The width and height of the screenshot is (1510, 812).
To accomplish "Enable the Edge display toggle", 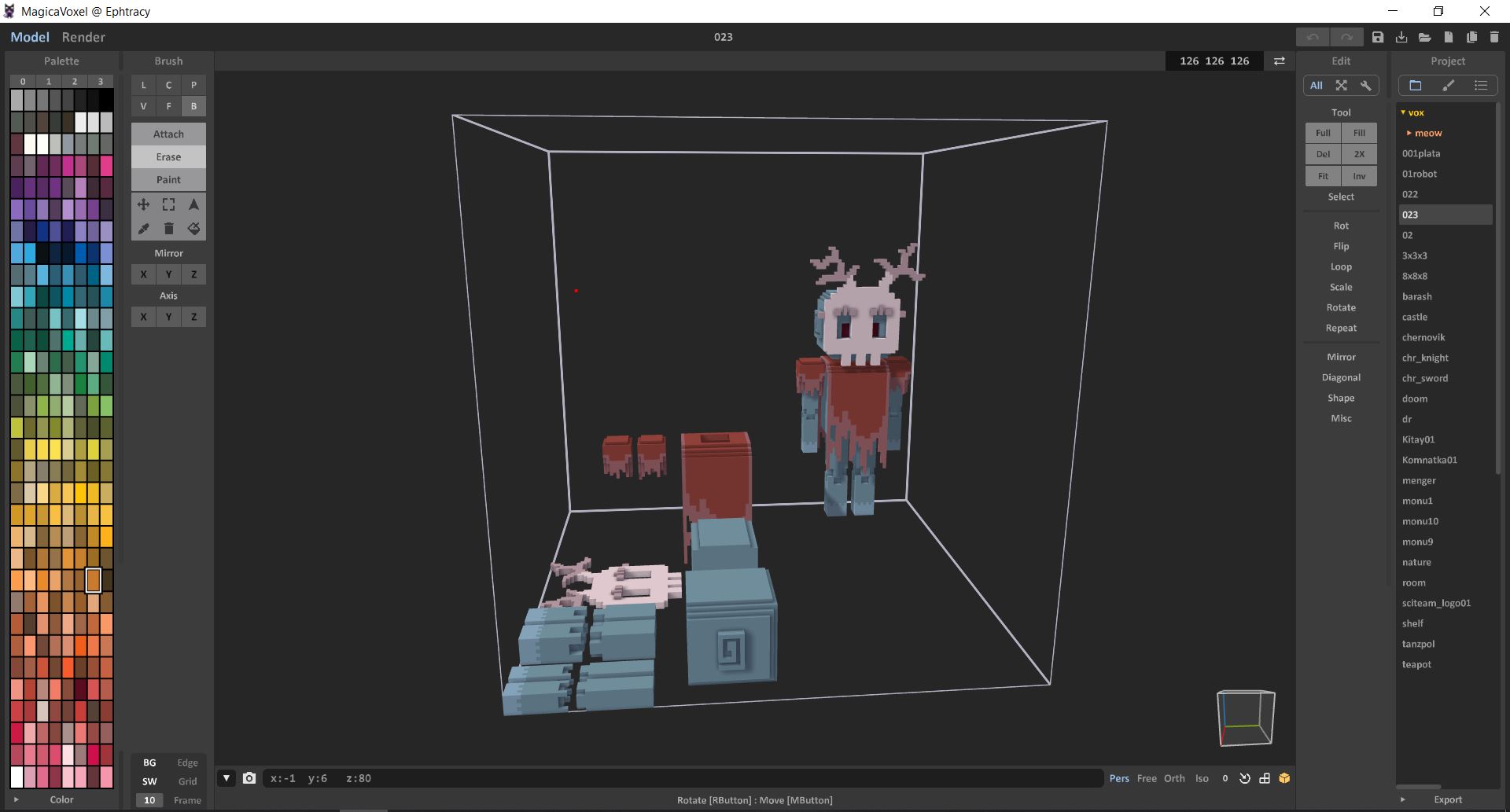I will pyautogui.click(x=187, y=762).
